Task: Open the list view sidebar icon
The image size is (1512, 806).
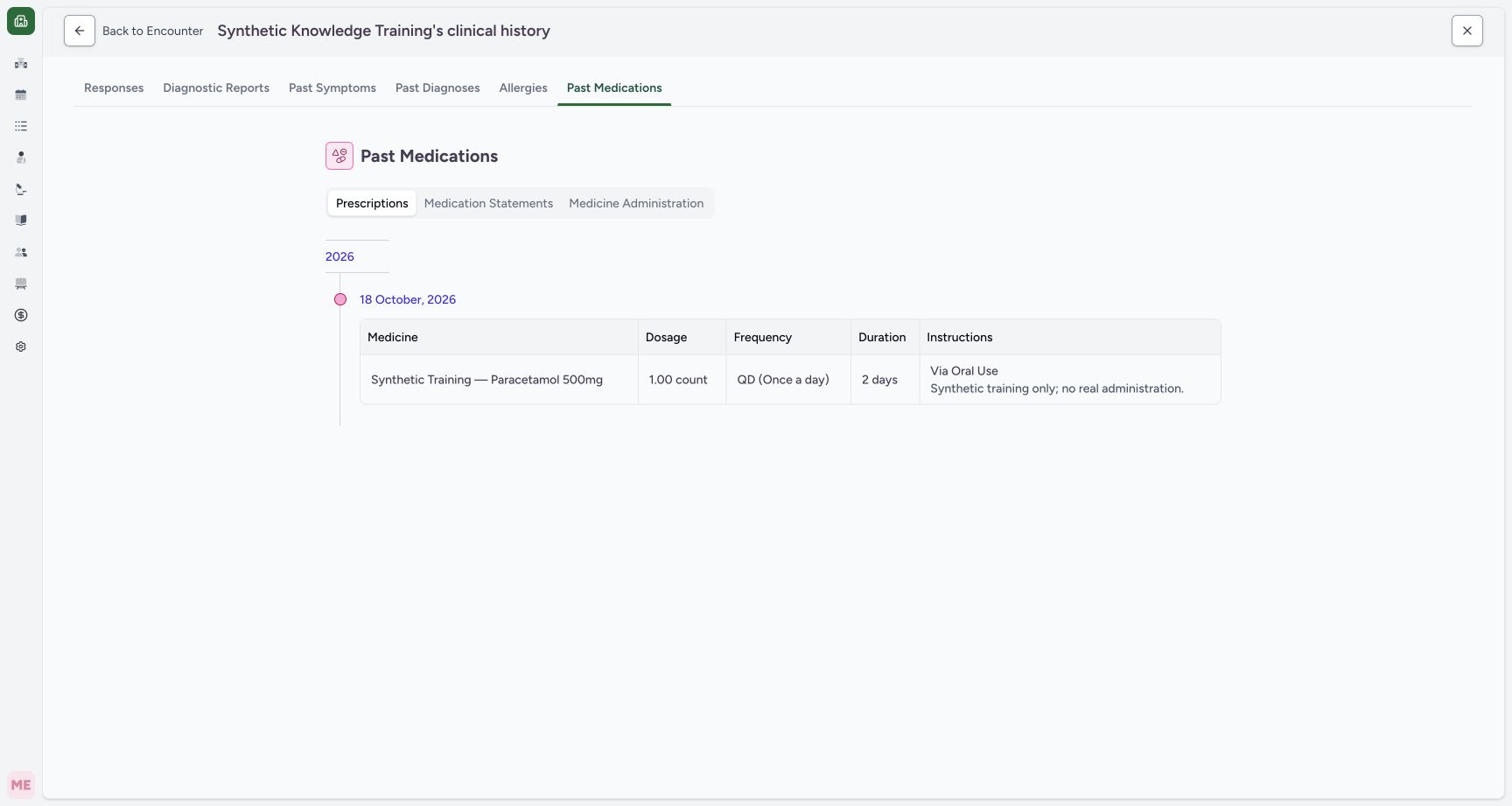Action: tap(21, 126)
